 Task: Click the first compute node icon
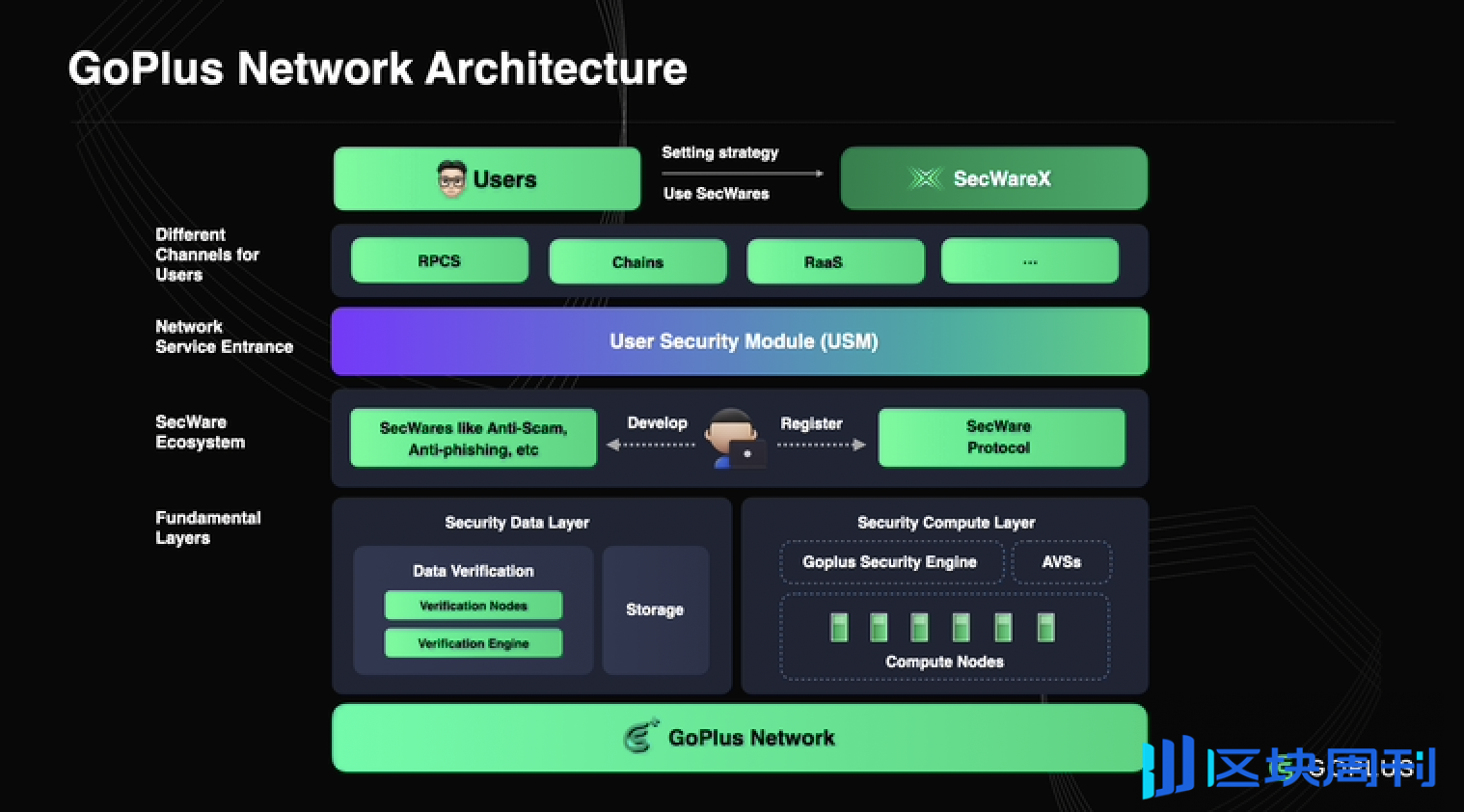point(839,627)
